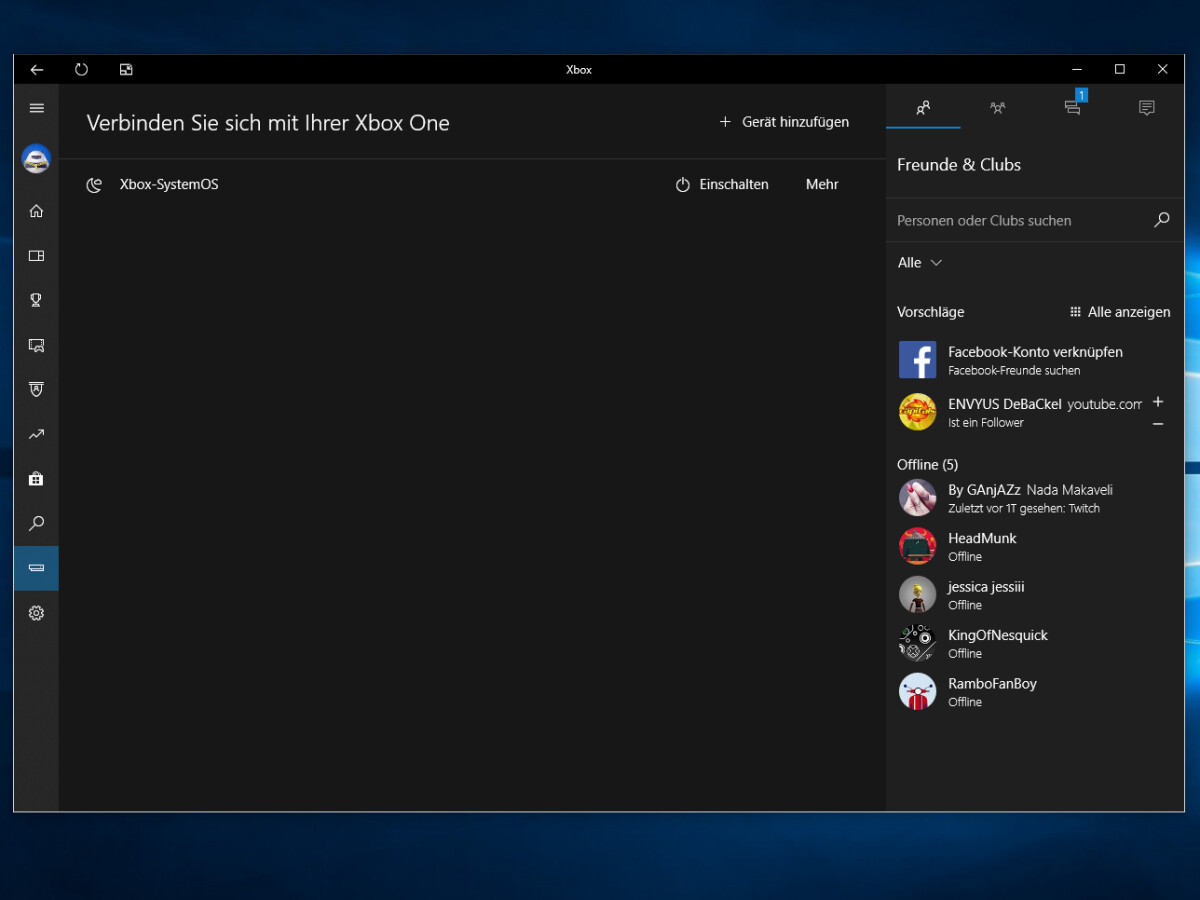Click Gerät hinzufügen button
This screenshot has width=1200, height=900.
coord(784,122)
